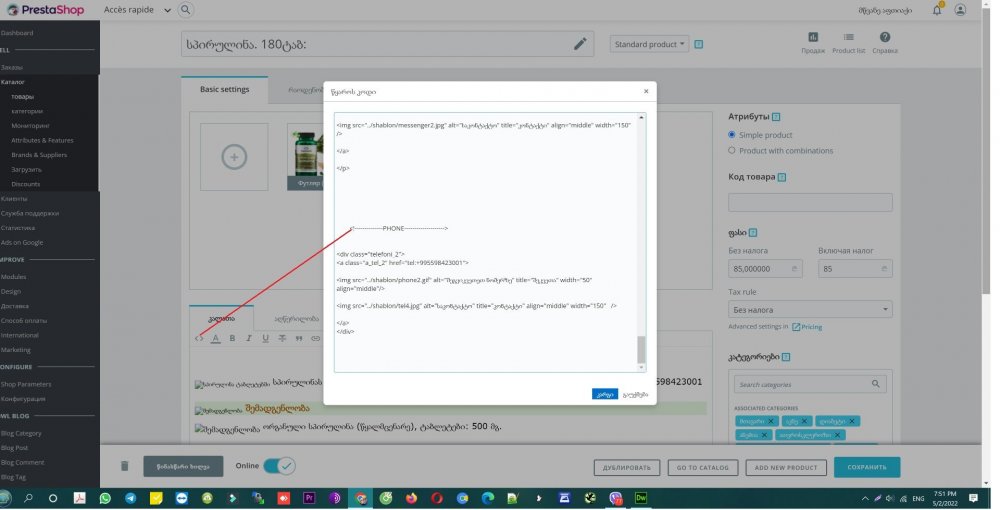Toggle underline formatting in the editor
The height and width of the screenshot is (510, 1000).
click(x=265, y=339)
